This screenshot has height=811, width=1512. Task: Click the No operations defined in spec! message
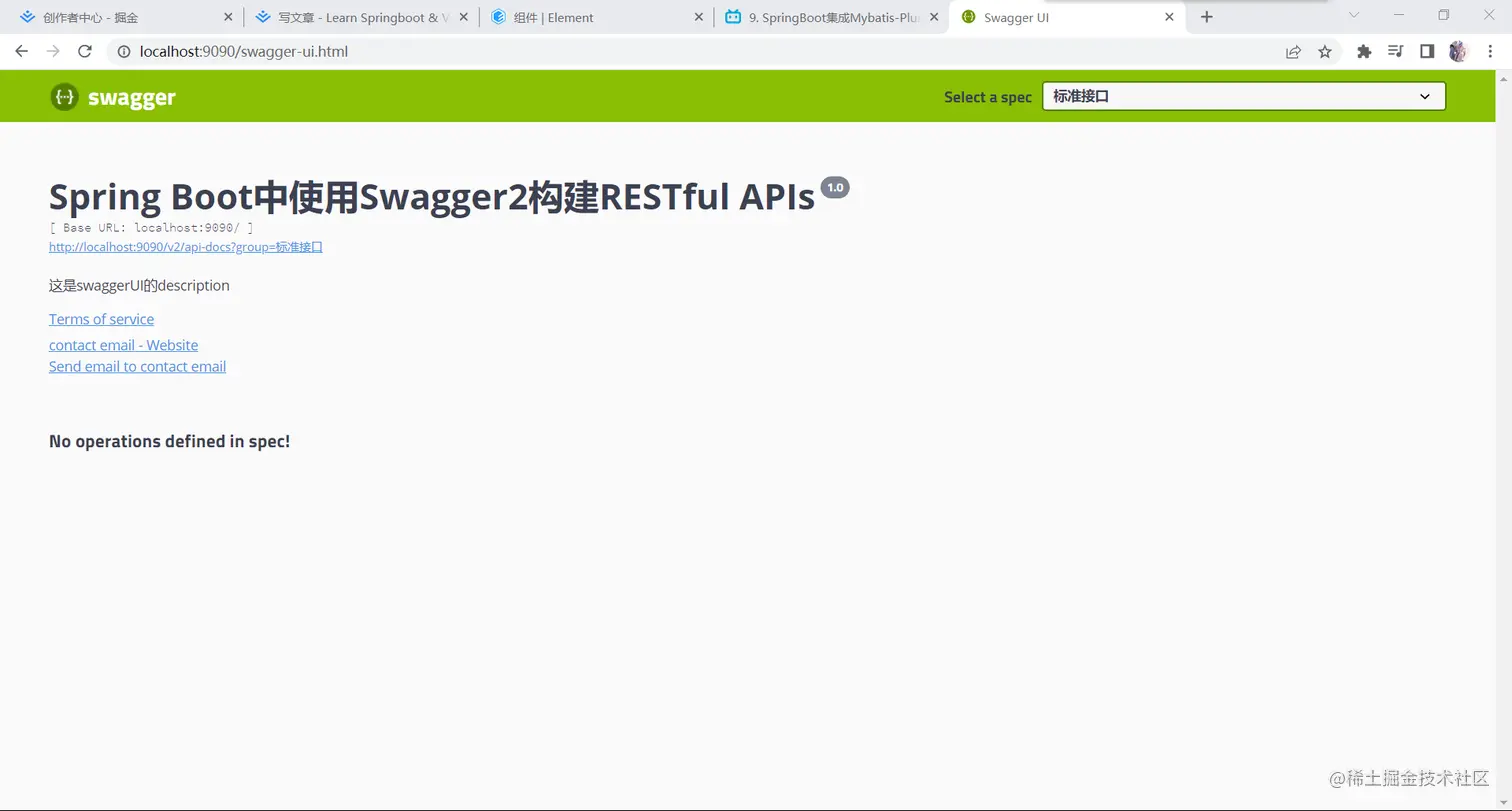click(x=169, y=441)
